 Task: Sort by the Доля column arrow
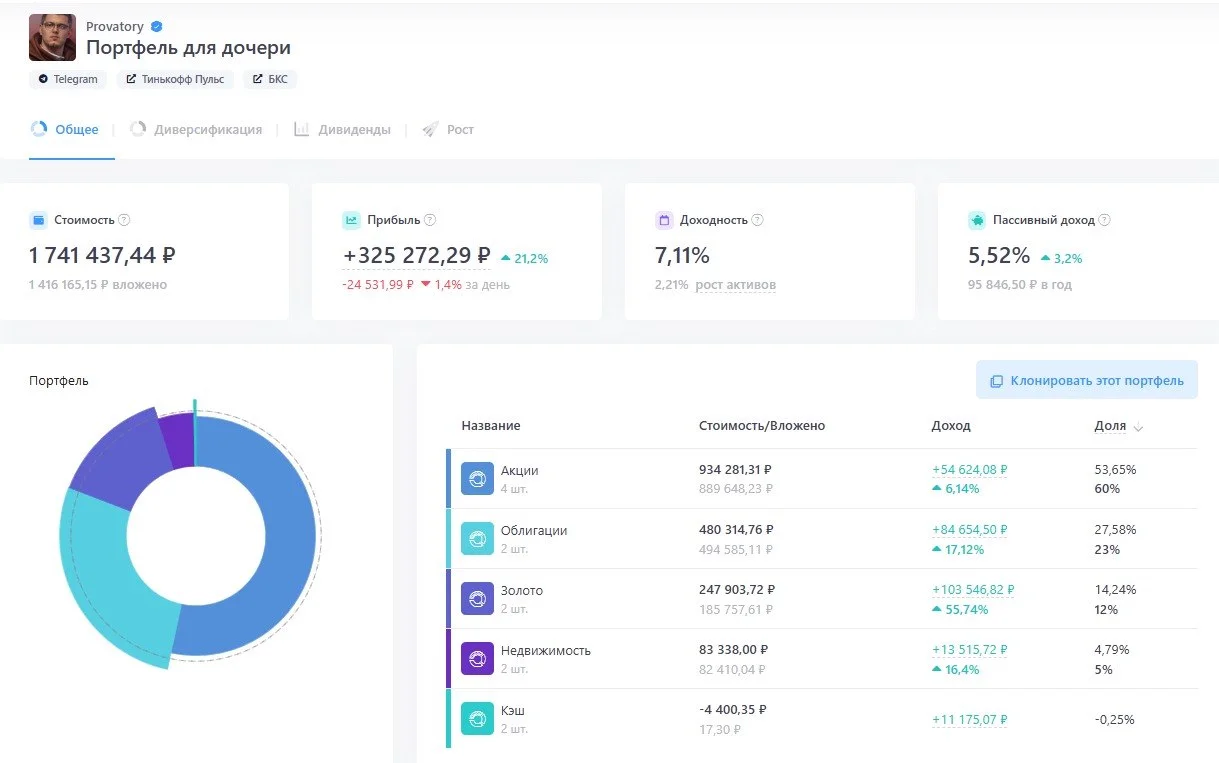1138,427
